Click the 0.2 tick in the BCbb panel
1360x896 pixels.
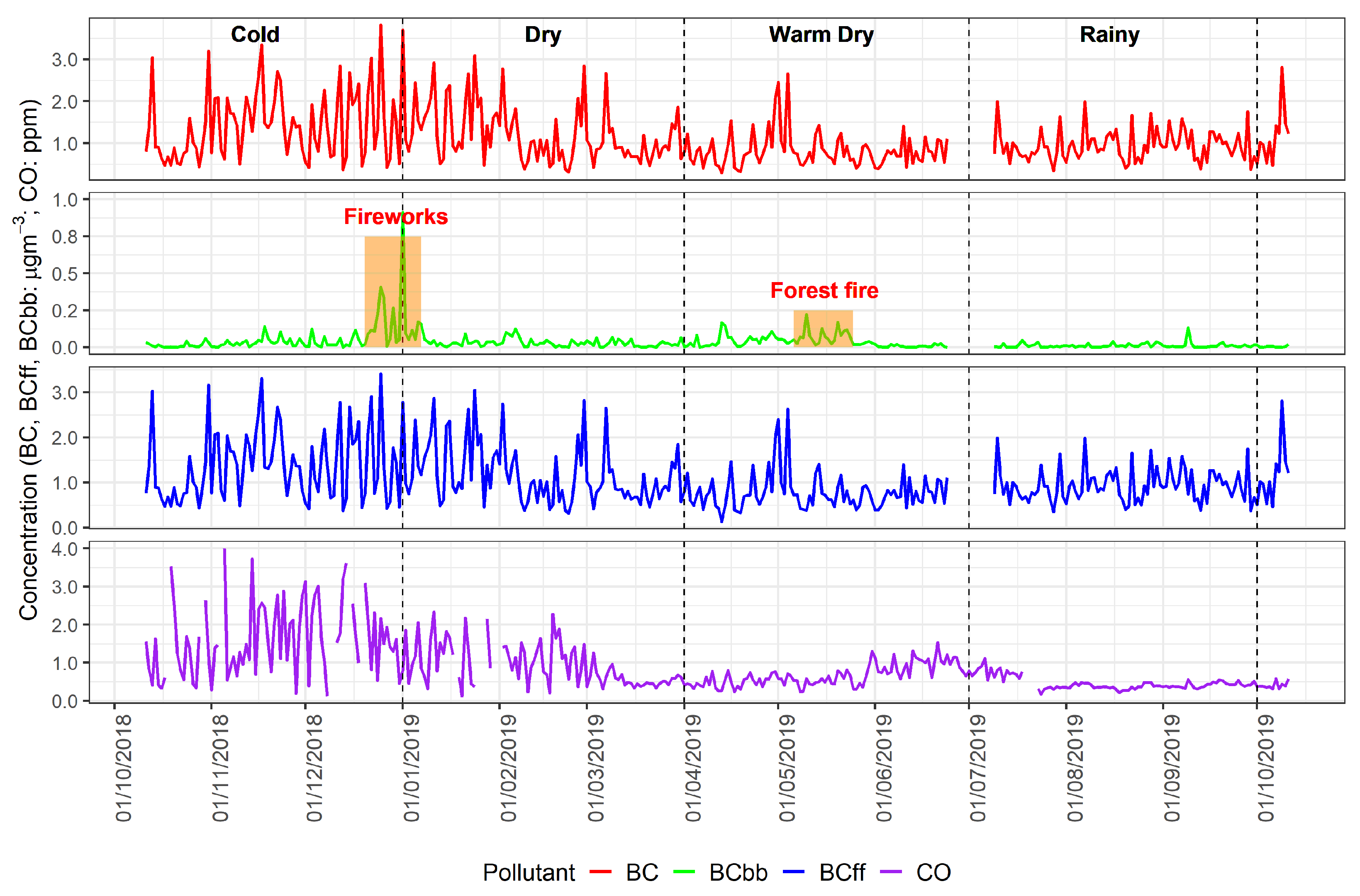coord(65,311)
